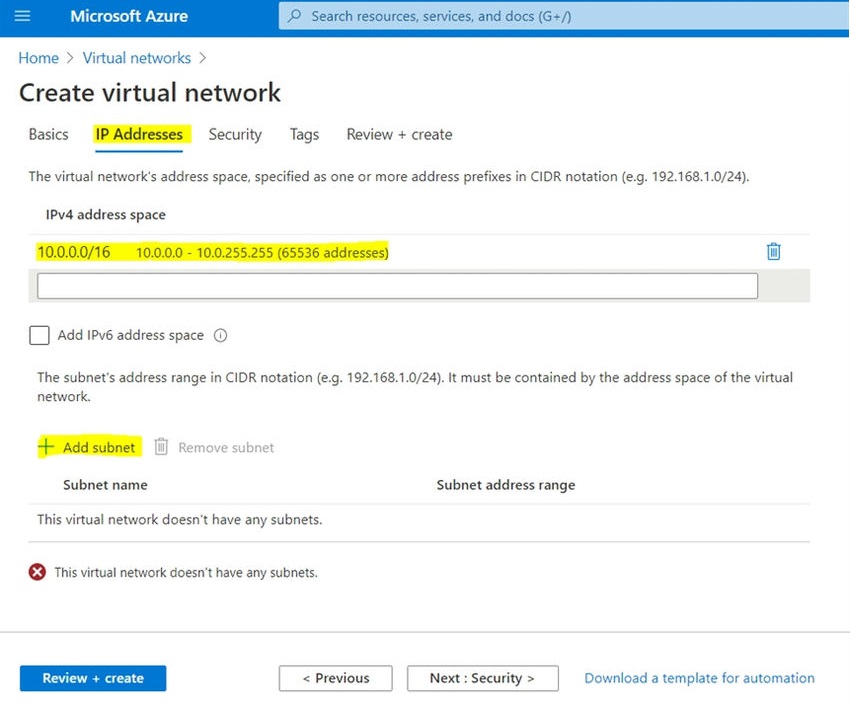The height and width of the screenshot is (707, 850).
Task: Switch to the Review + create tab
Action: click(398, 134)
